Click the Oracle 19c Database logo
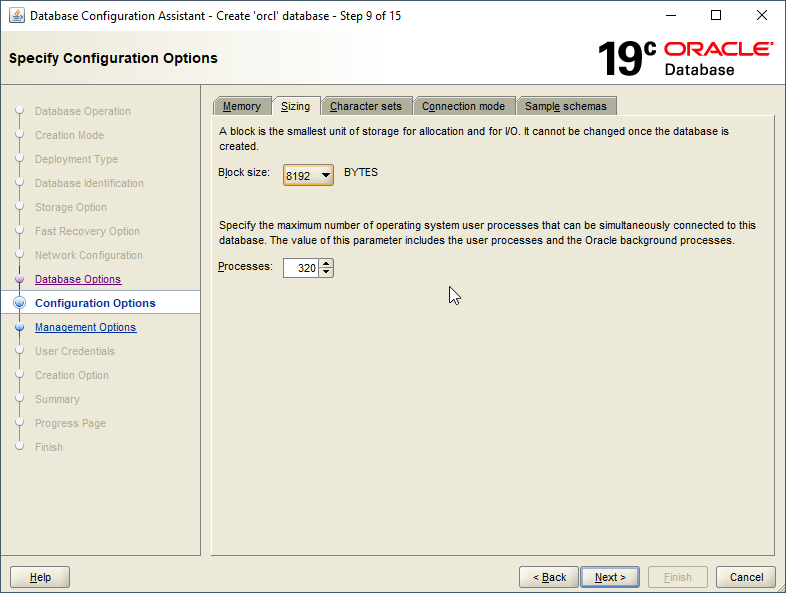The image size is (786, 593). pyautogui.click(x=685, y=59)
